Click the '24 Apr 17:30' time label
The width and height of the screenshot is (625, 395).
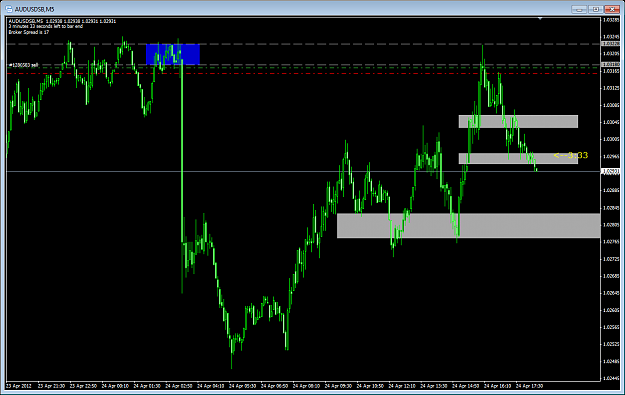[x=529, y=386]
